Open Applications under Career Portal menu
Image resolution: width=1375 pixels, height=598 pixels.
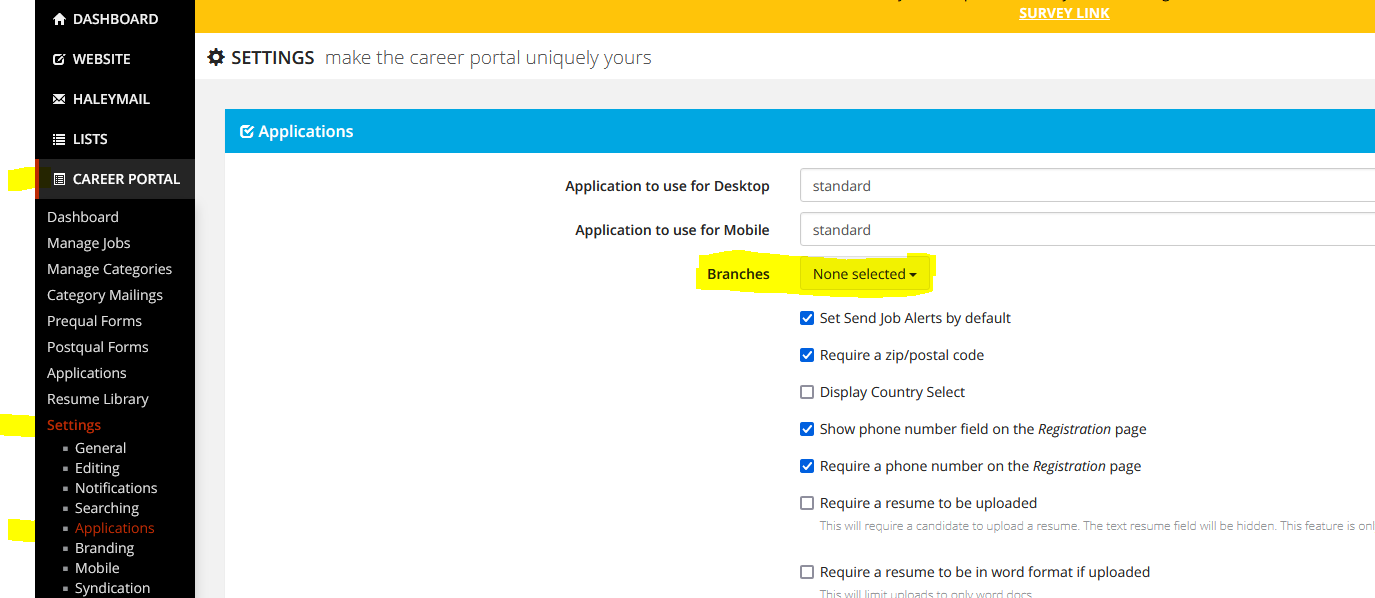click(87, 373)
